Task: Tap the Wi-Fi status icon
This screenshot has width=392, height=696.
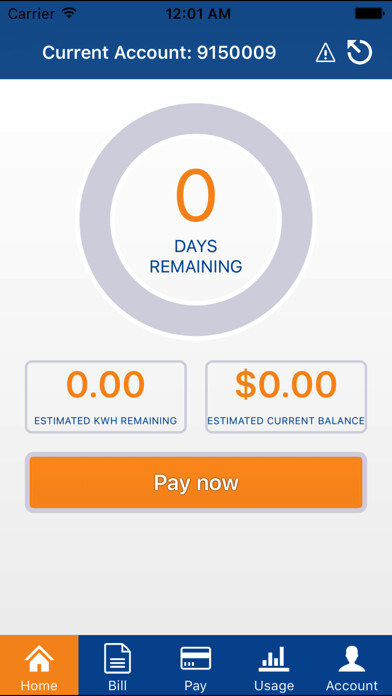Action: point(69,13)
